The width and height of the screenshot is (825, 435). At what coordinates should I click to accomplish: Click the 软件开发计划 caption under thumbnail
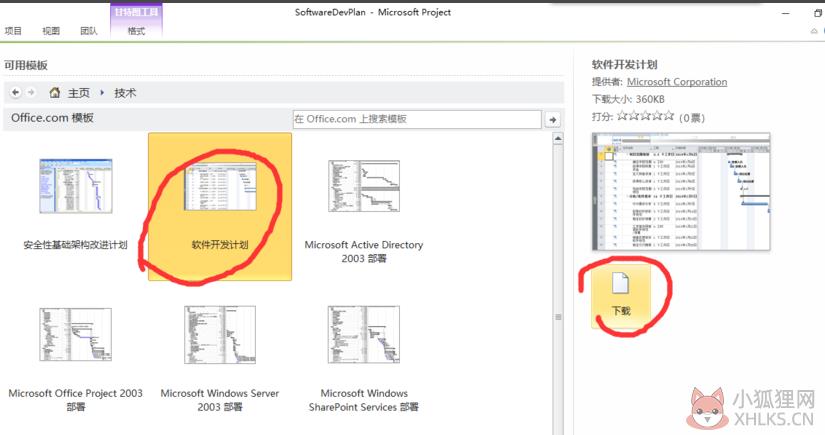[x=220, y=245]
